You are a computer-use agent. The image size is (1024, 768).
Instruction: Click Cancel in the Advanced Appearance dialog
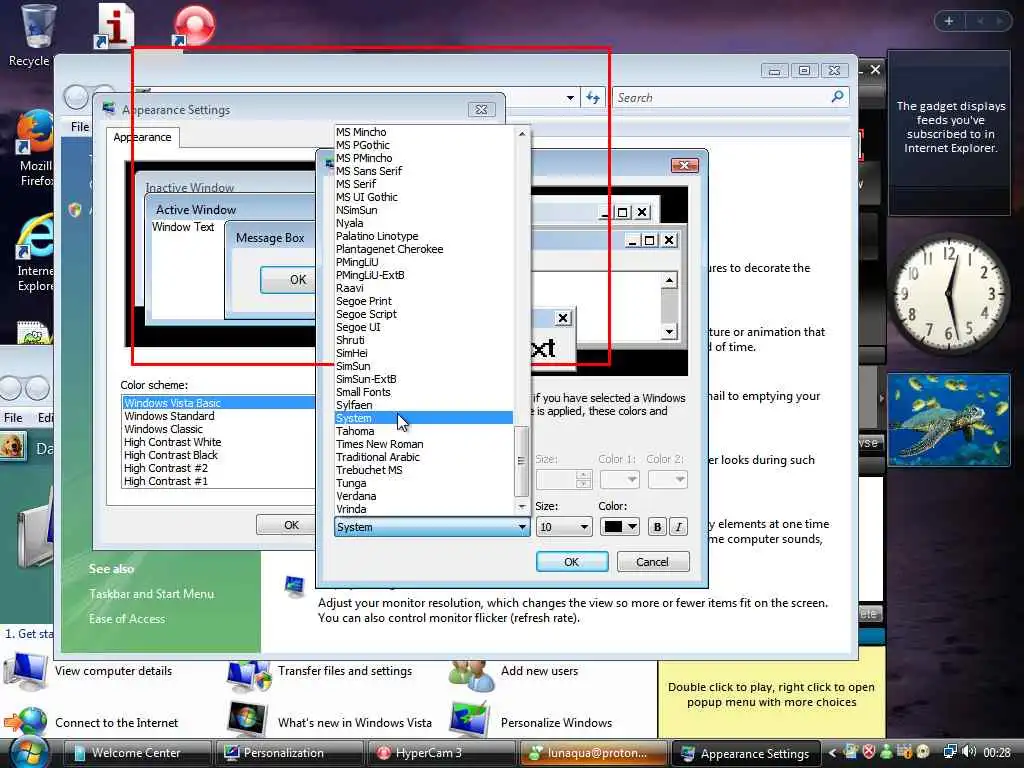[652, 562]
